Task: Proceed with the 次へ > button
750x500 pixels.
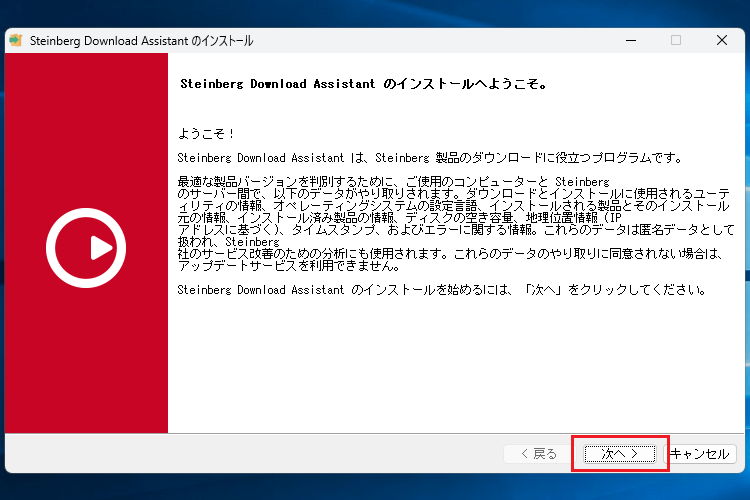Action: pos(619,454)
